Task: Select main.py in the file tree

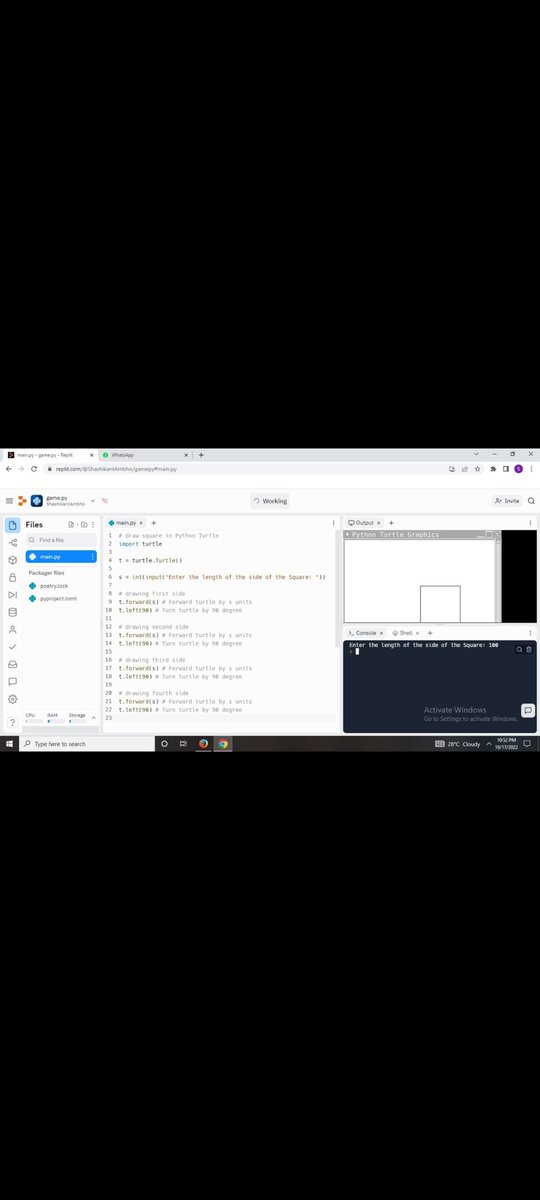Action: pyautogui.click(x=61, y=557)
